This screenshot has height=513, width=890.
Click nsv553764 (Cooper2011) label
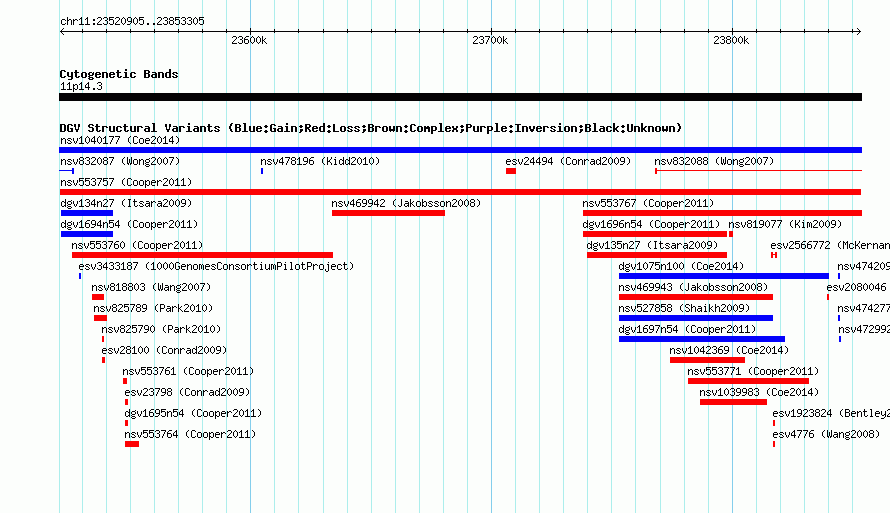coord(190,434)
